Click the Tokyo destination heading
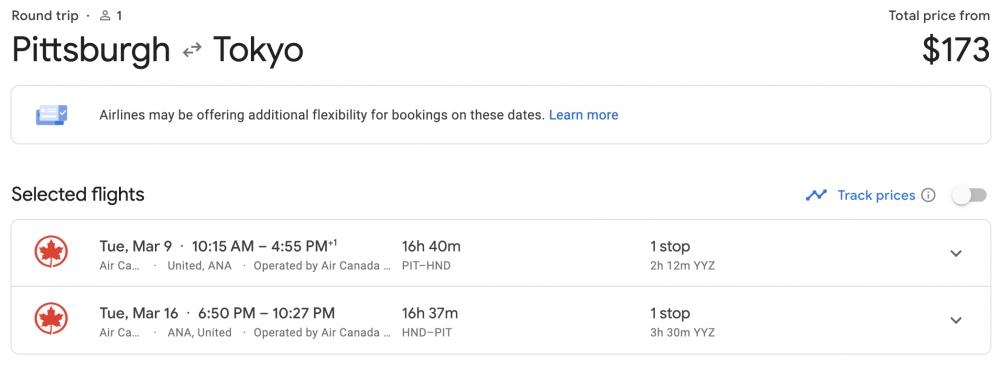Viewport: 1000px width, 368px height. click(x=258, y=50)
